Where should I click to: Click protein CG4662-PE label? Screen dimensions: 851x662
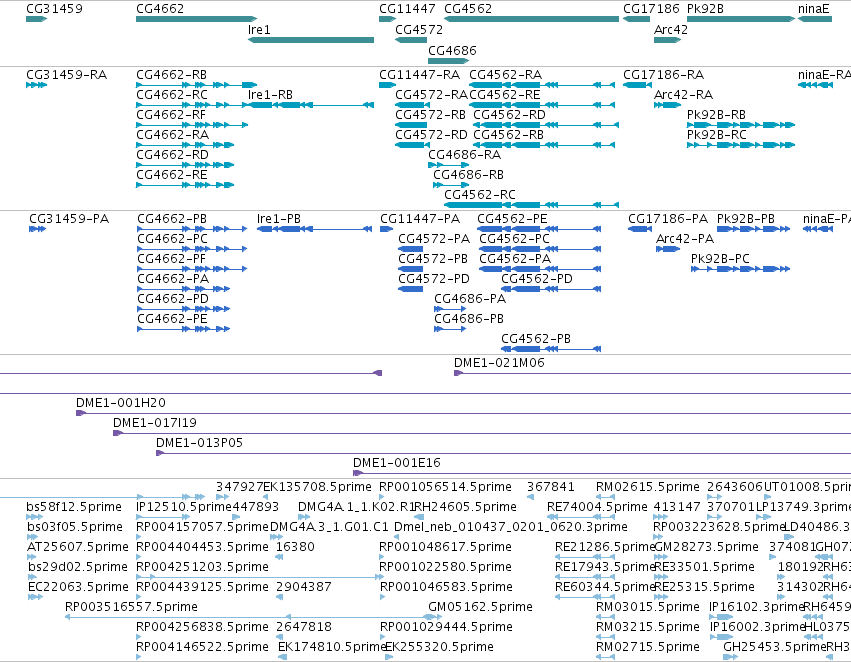[x=172, y=319]
